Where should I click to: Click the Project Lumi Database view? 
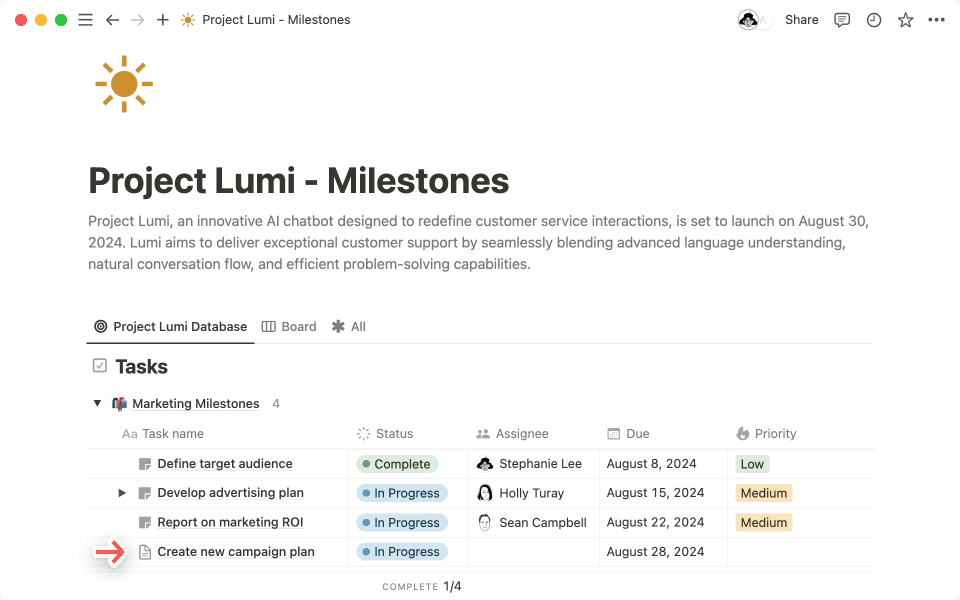pos(170,326)
